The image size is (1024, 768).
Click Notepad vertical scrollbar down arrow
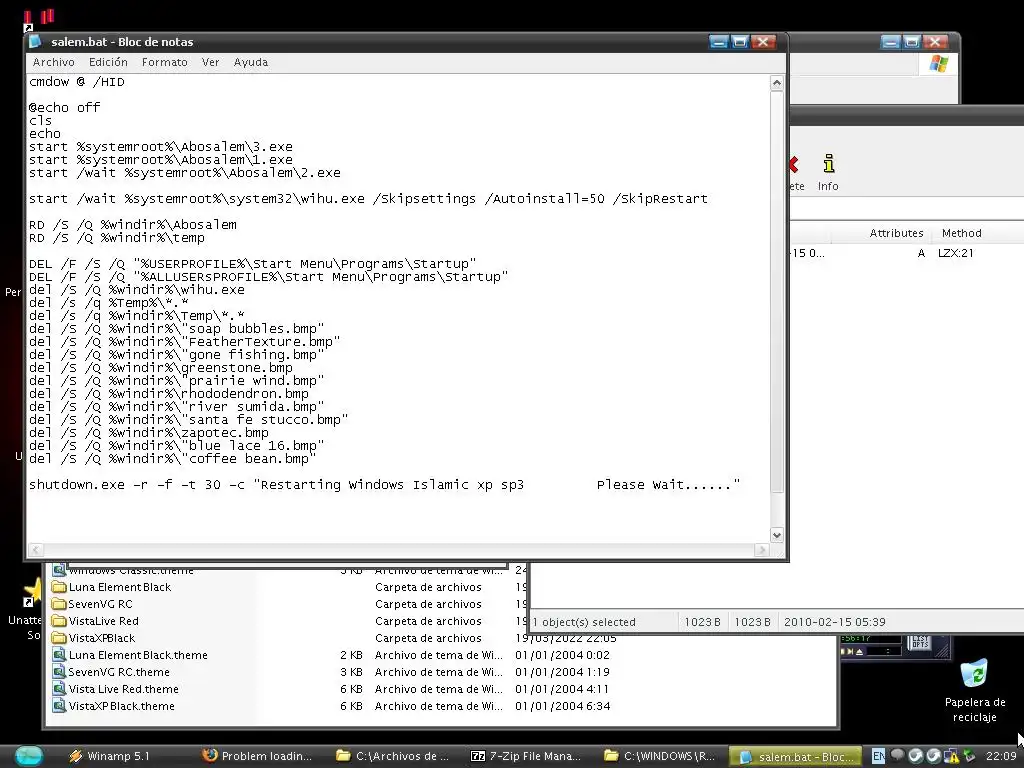(776, 535)
